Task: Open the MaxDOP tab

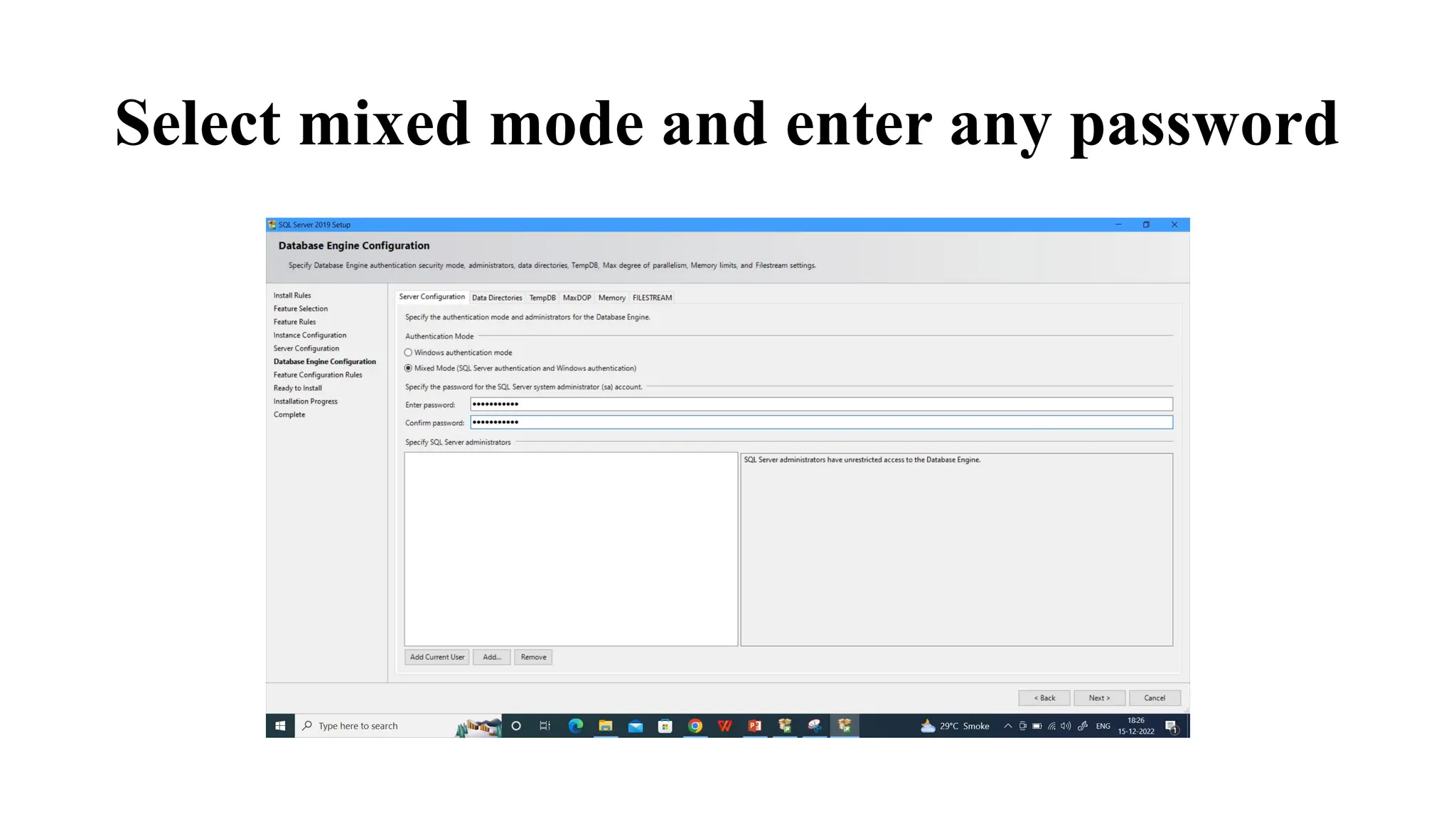Action: click(577, 298)
